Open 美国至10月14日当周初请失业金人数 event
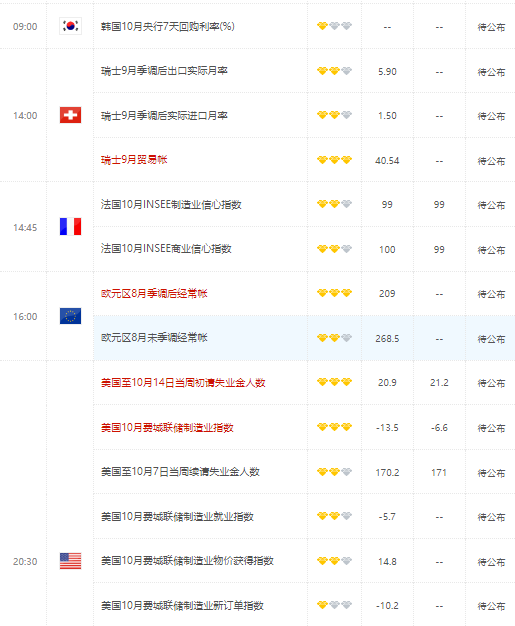 tap(183, 382)
